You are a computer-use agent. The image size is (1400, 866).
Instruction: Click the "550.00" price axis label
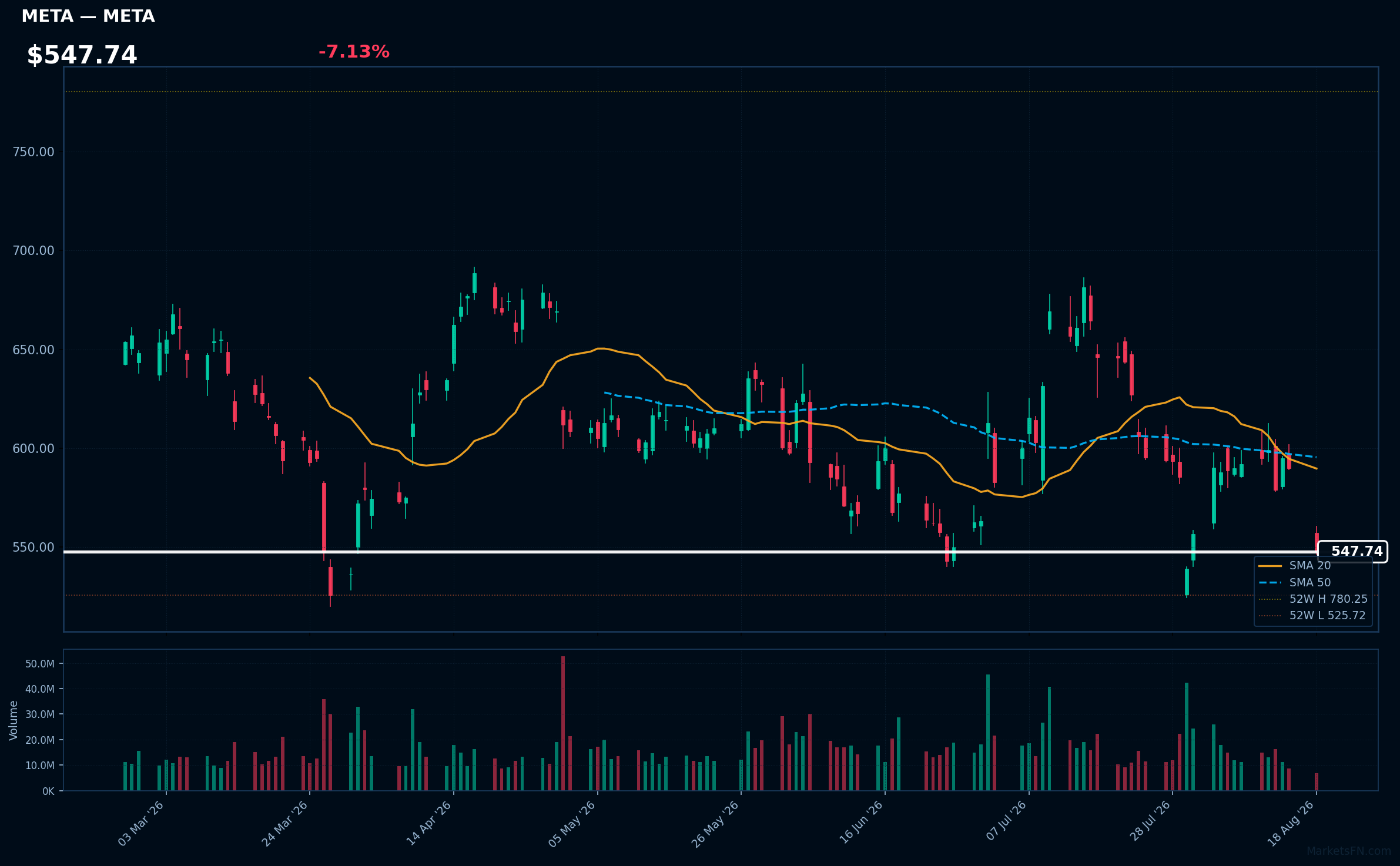pyautogui.click(x=34, y=548)
